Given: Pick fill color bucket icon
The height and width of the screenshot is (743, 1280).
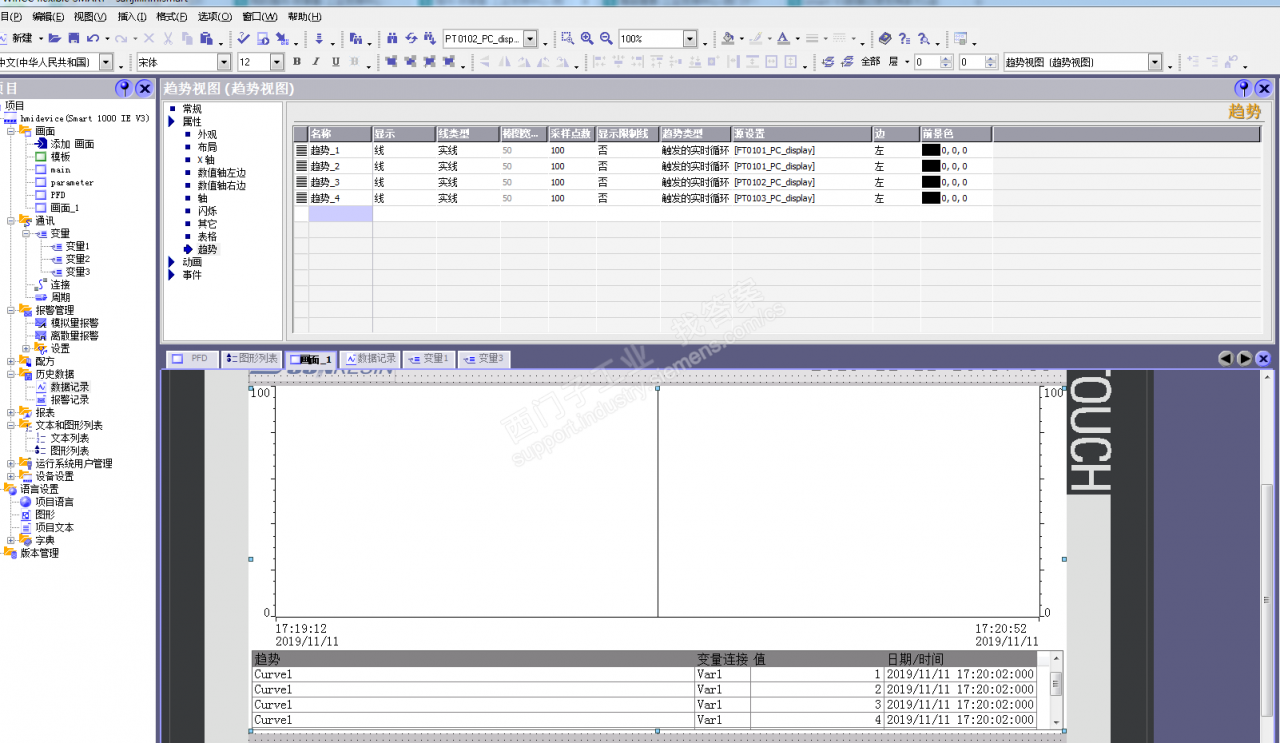Looking at the screenshot, I should pyautogui.click(x=727, y=38).
